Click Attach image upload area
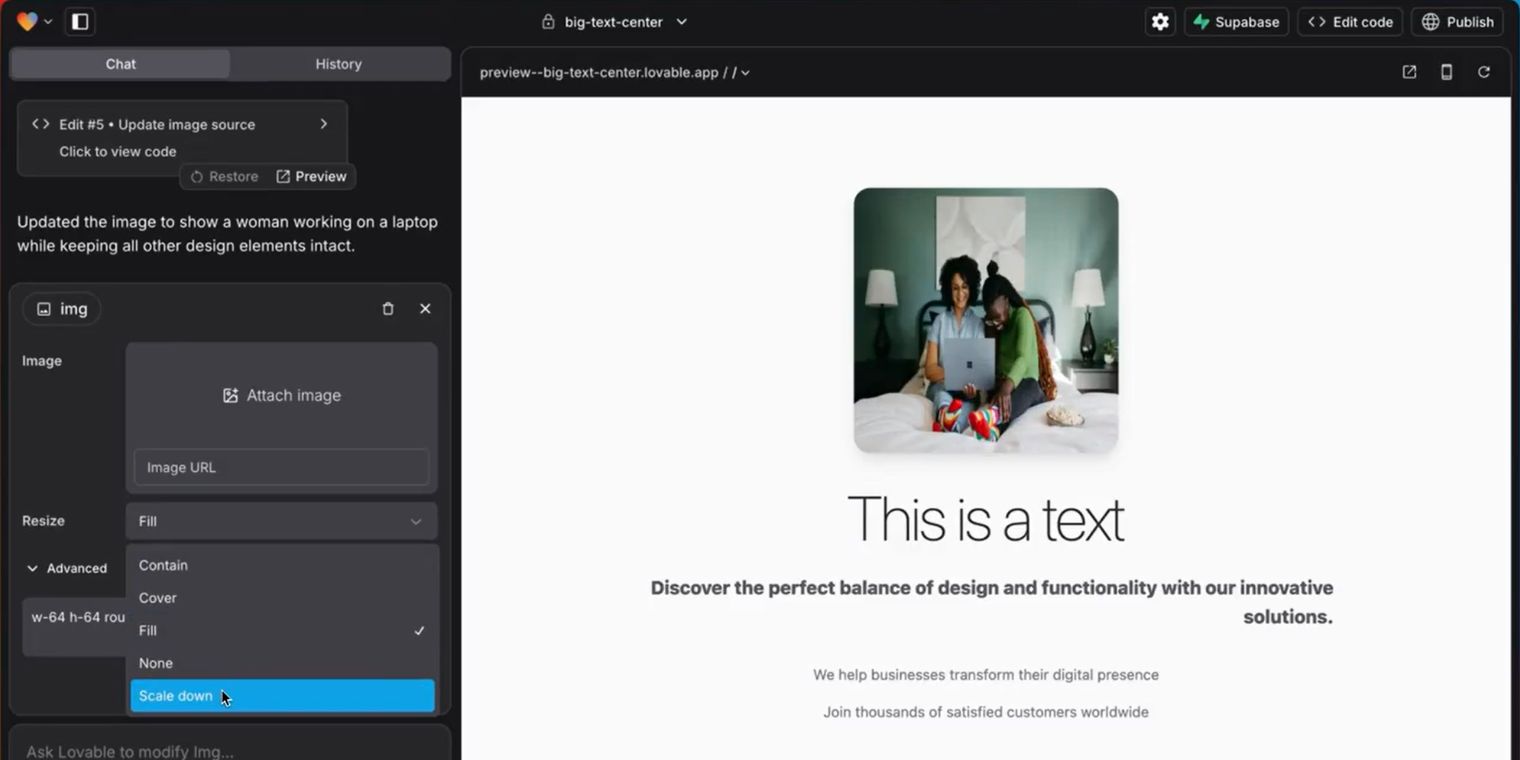1520x760 pixels. pos(281,395)
